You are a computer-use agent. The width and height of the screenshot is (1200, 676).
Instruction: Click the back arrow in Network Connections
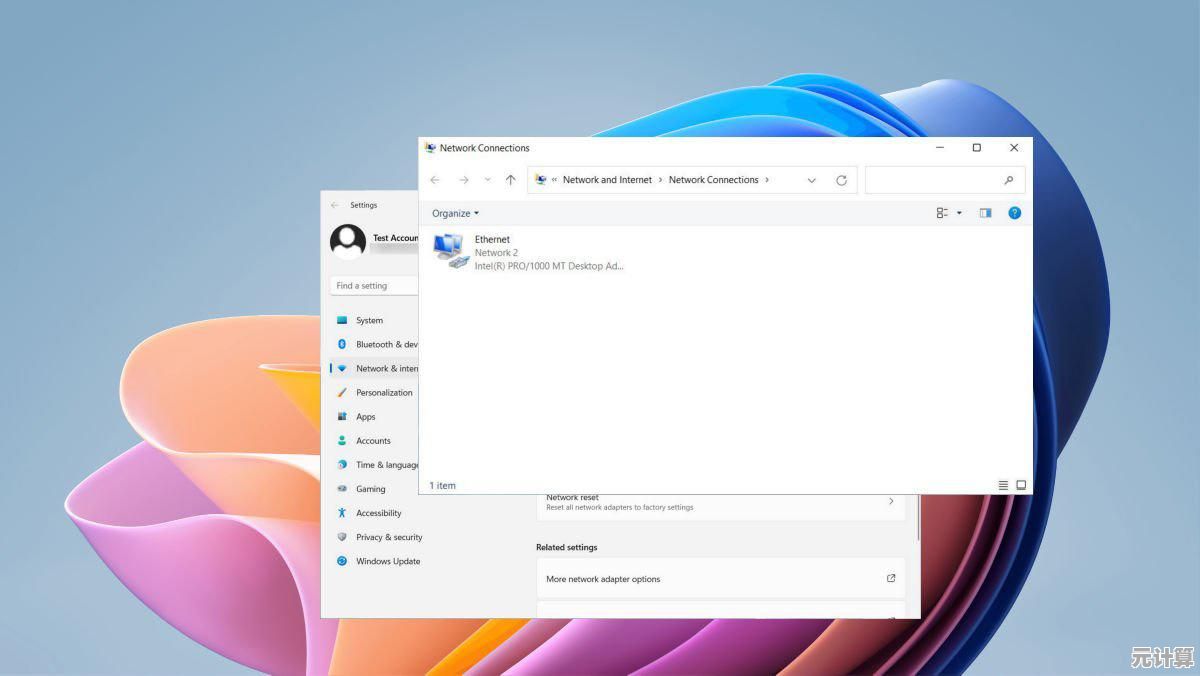tap(435, 180)
